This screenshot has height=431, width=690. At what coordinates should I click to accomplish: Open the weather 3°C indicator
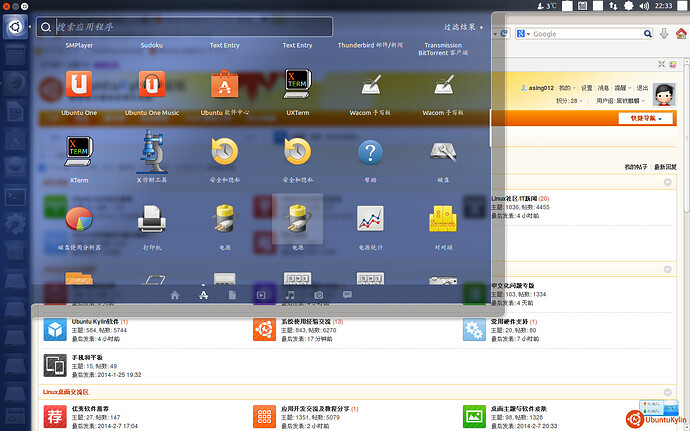(547, 6)
